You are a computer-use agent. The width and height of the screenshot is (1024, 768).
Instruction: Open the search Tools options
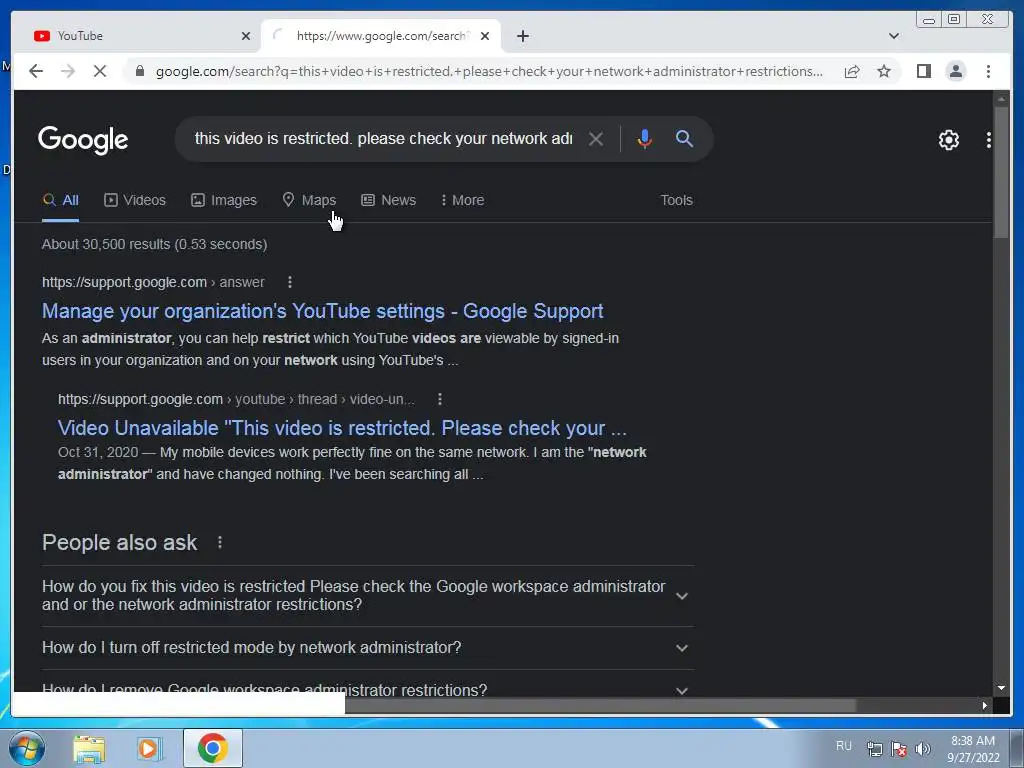click(676, 200)
